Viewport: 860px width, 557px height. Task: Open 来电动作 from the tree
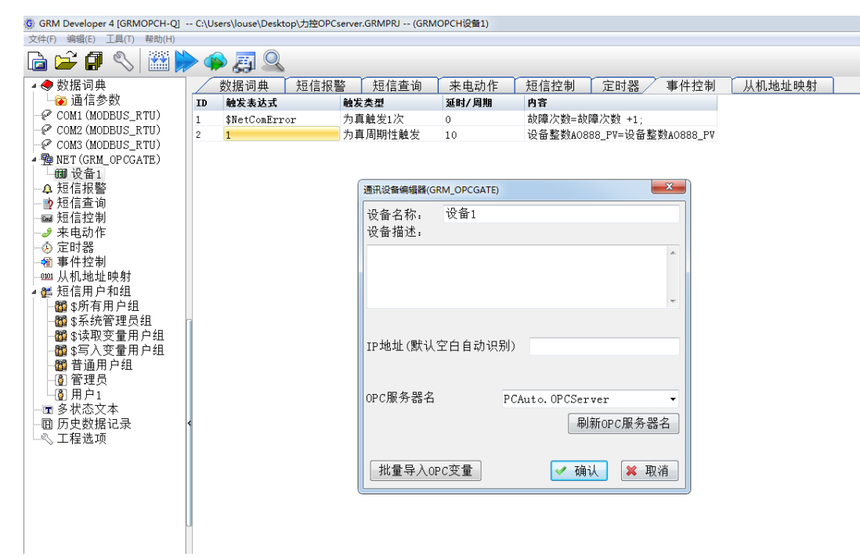81,232
